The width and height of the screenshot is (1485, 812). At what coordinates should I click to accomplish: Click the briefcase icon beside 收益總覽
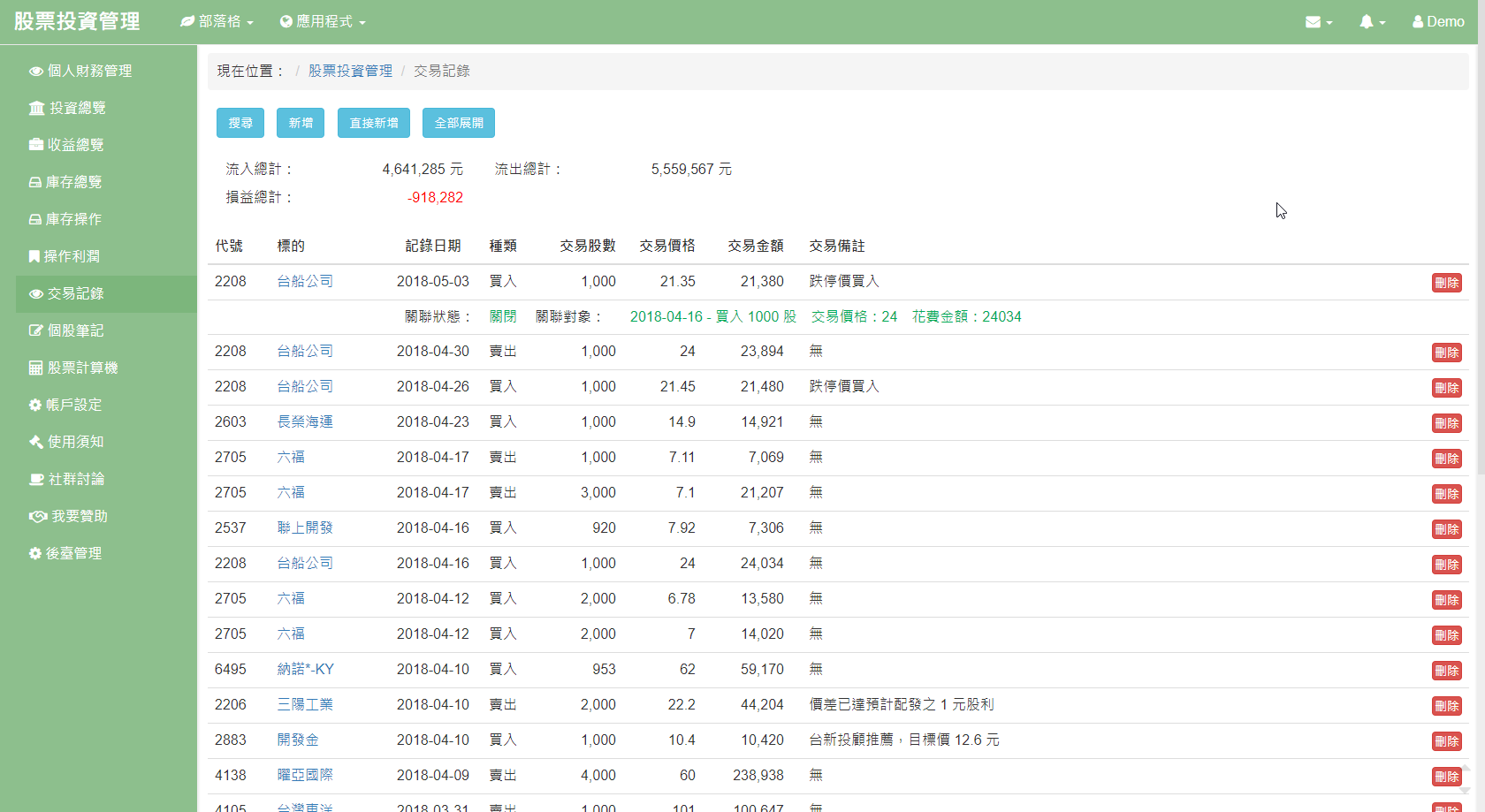point(36,145)
